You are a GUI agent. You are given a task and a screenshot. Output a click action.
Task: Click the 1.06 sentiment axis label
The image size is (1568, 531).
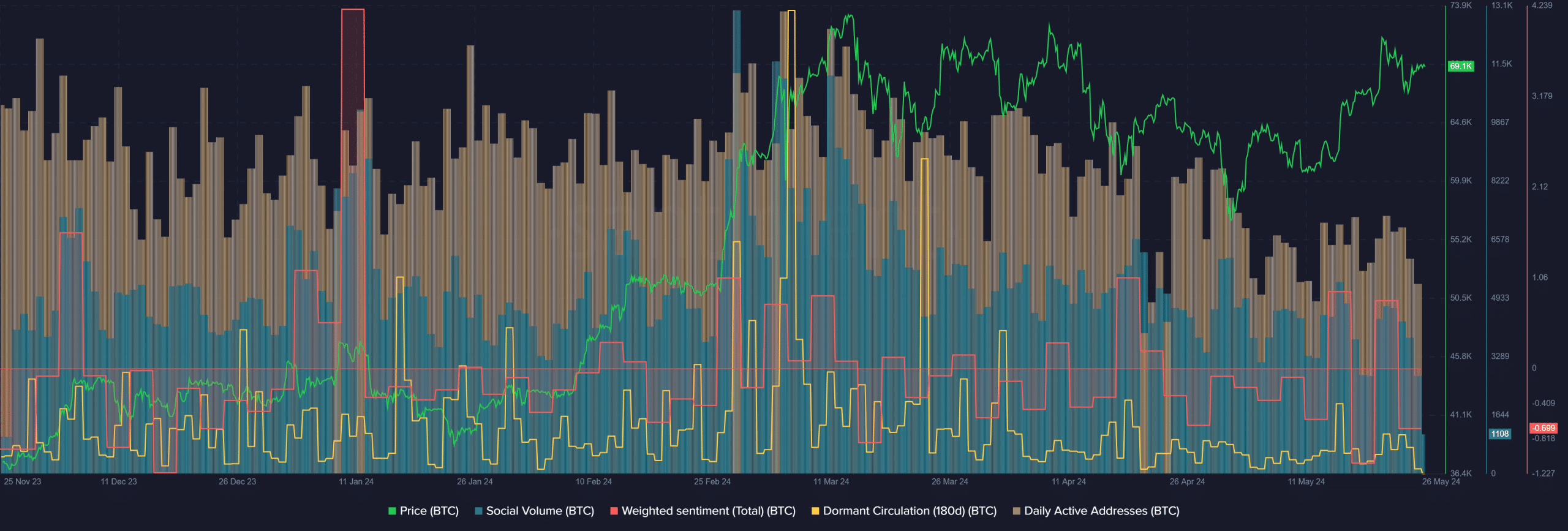pos(1540,277)
